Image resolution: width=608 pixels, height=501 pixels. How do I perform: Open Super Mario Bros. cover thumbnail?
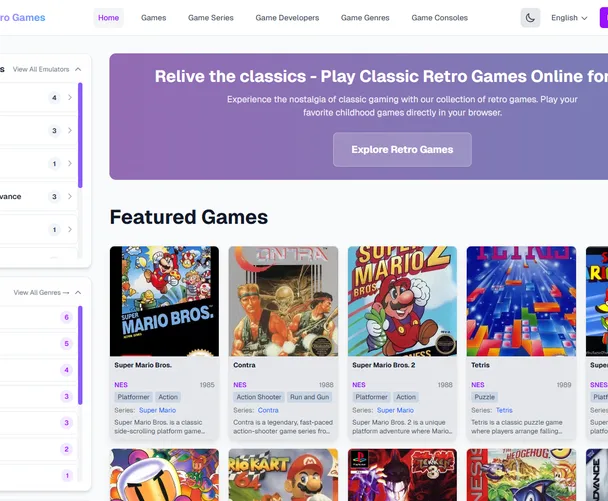click(164, 301)
